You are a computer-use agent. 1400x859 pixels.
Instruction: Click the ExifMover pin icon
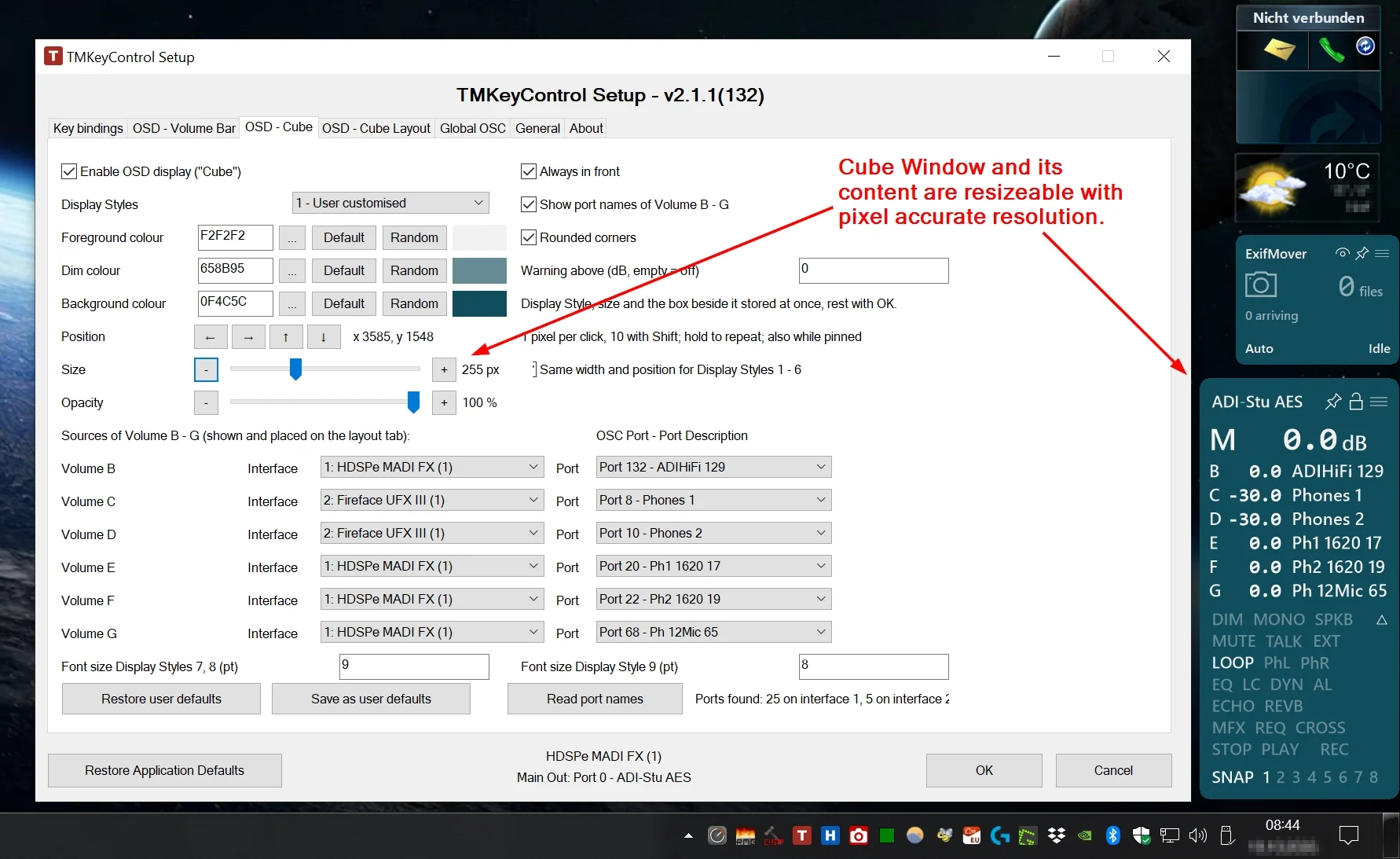click(1362, 253)
